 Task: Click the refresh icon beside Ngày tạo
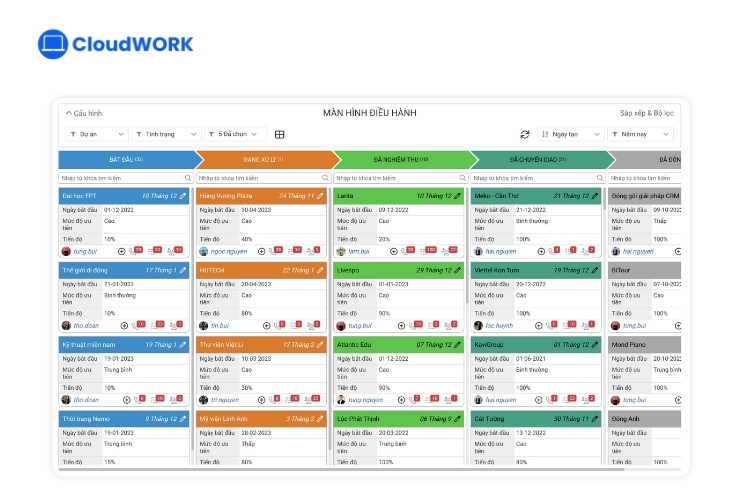point(525,134)
